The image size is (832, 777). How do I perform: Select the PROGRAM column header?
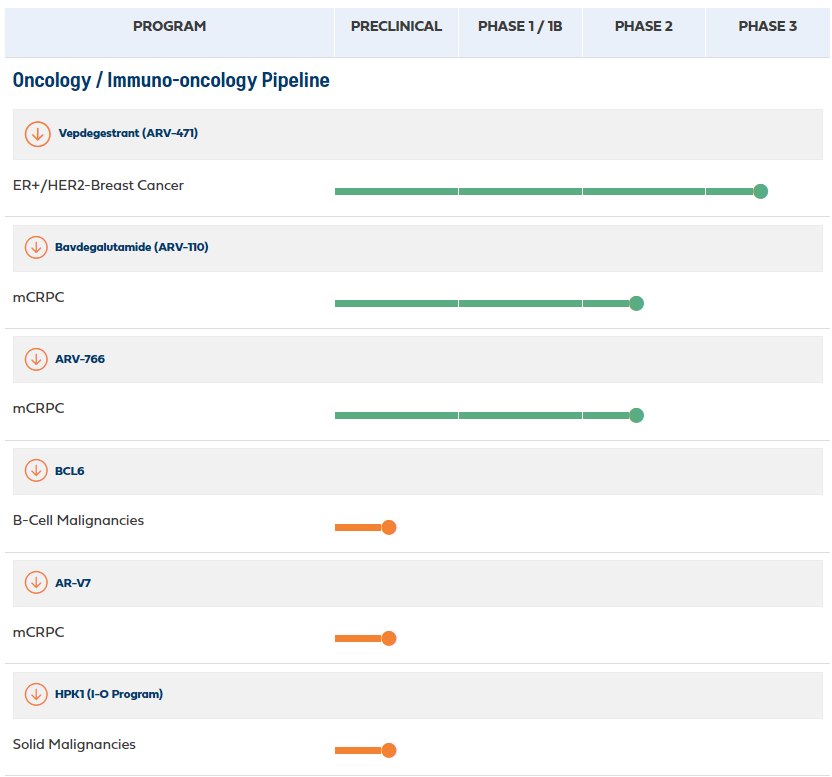(169, 27)
